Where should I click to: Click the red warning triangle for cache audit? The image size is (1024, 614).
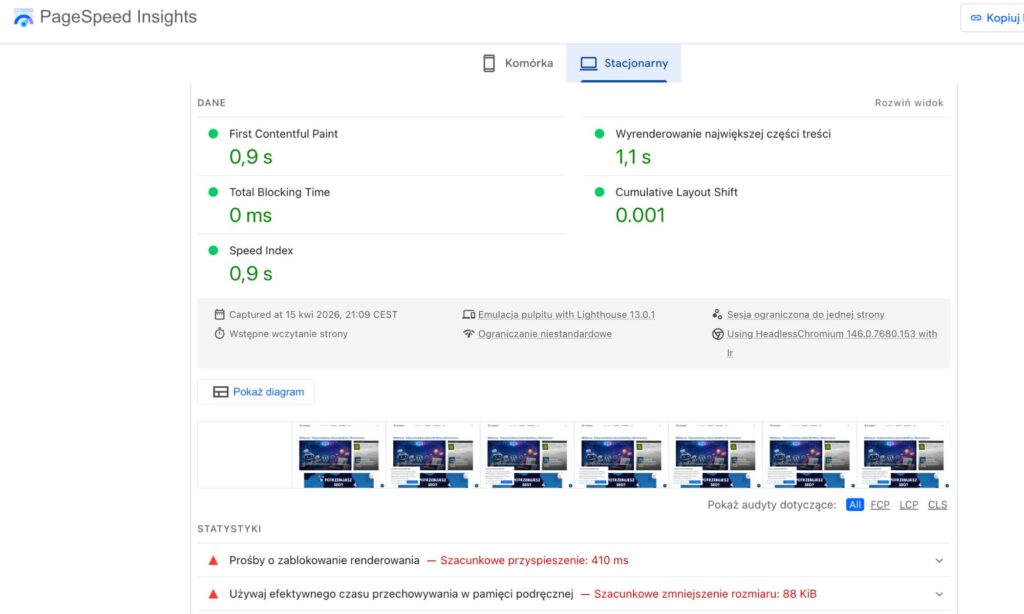[213, 594]
